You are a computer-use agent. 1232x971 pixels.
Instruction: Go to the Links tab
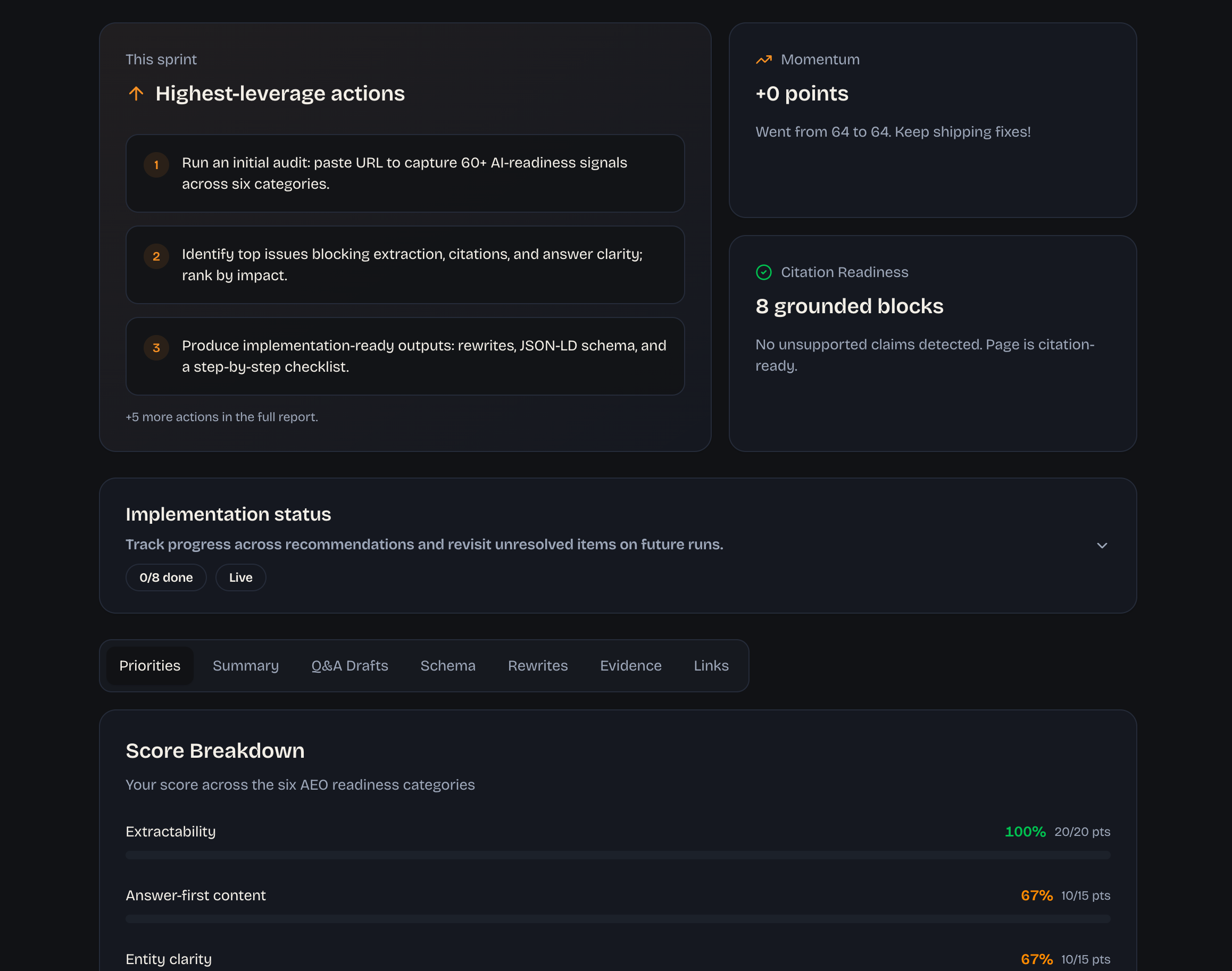[711, 666]
